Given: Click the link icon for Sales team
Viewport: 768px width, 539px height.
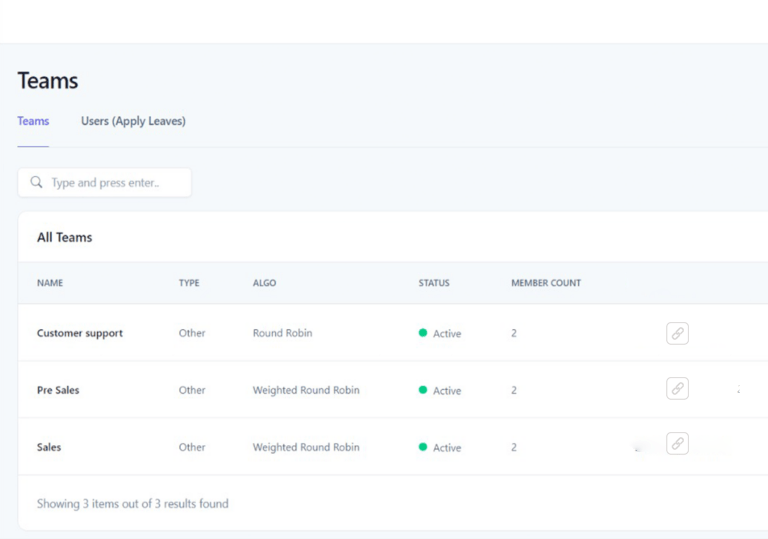Looking at the screenshot, I should pos(677,443).
